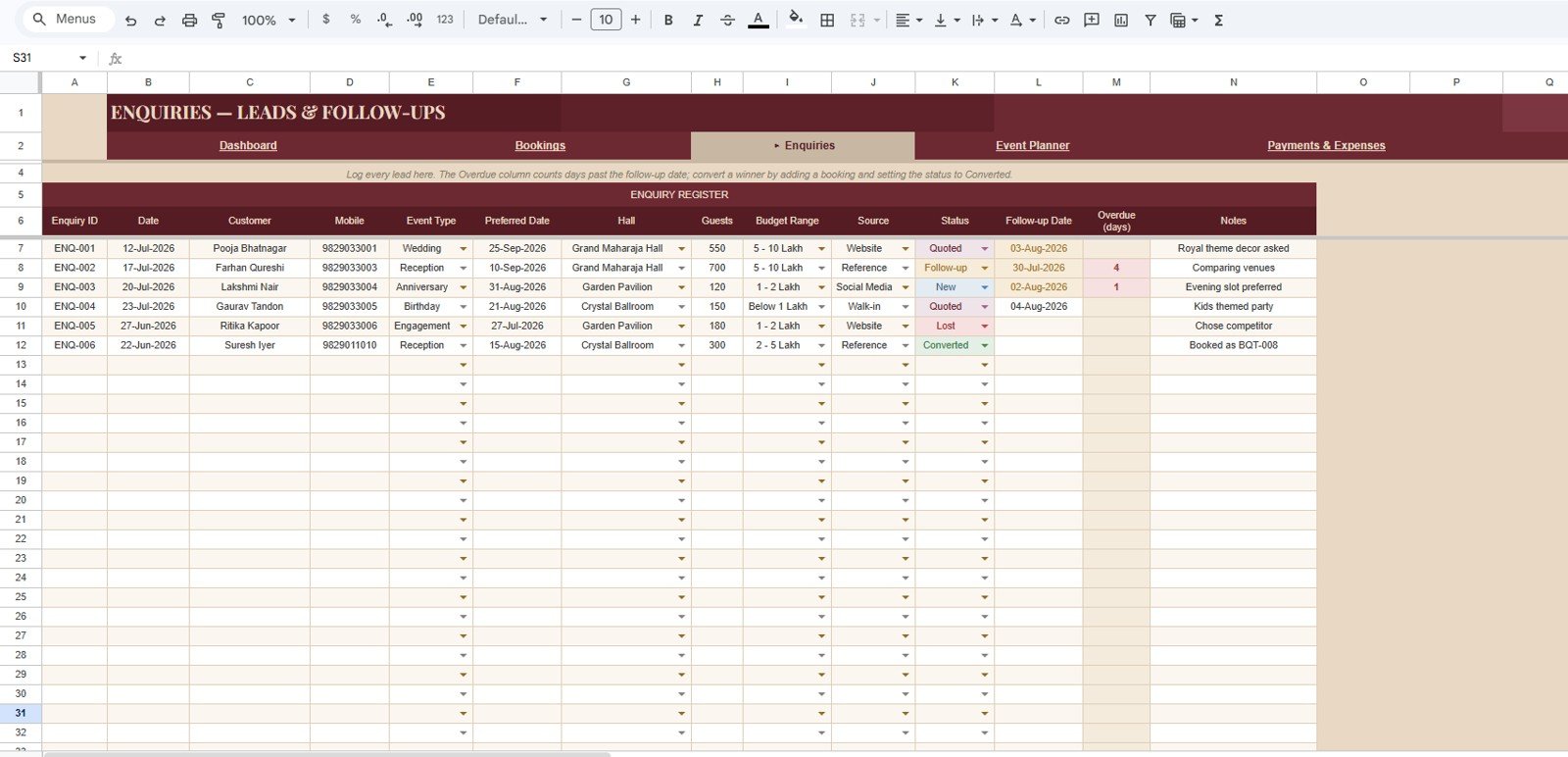This screenshot has height=757, width=1568.
Task: Open the Borders tool
Action: coord(827,20)
